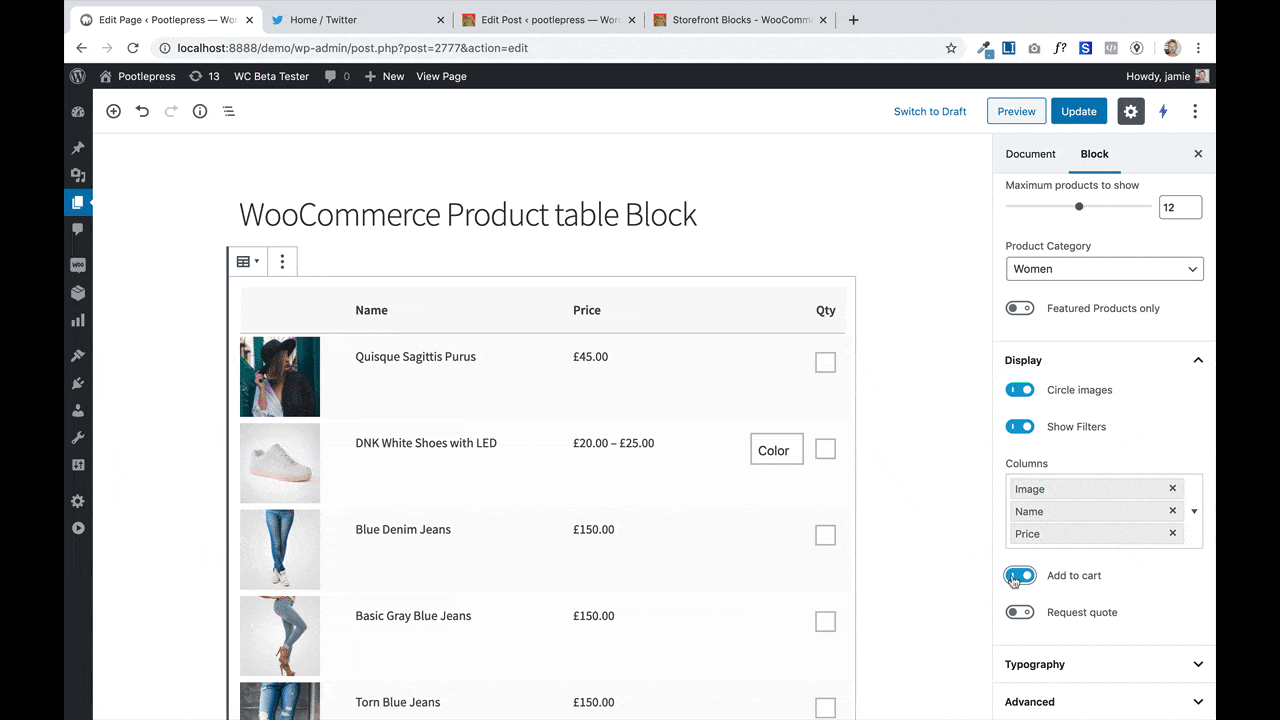Open product table block more options
This screenshot has height=720, width=1280.
(x=282, y=261)
